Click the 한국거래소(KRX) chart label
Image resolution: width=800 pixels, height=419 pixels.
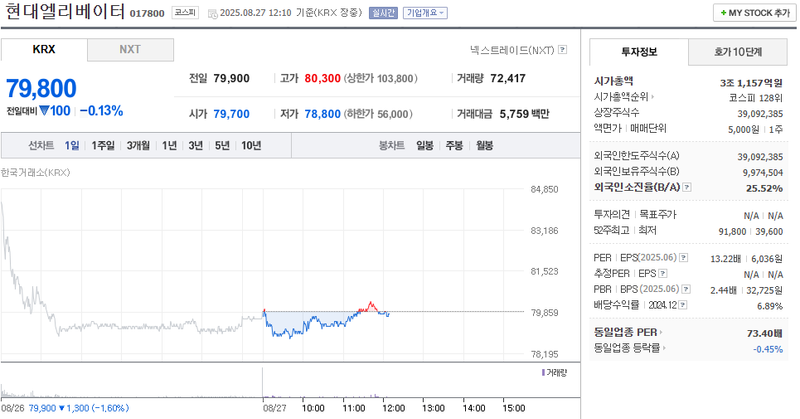(35, 172)
